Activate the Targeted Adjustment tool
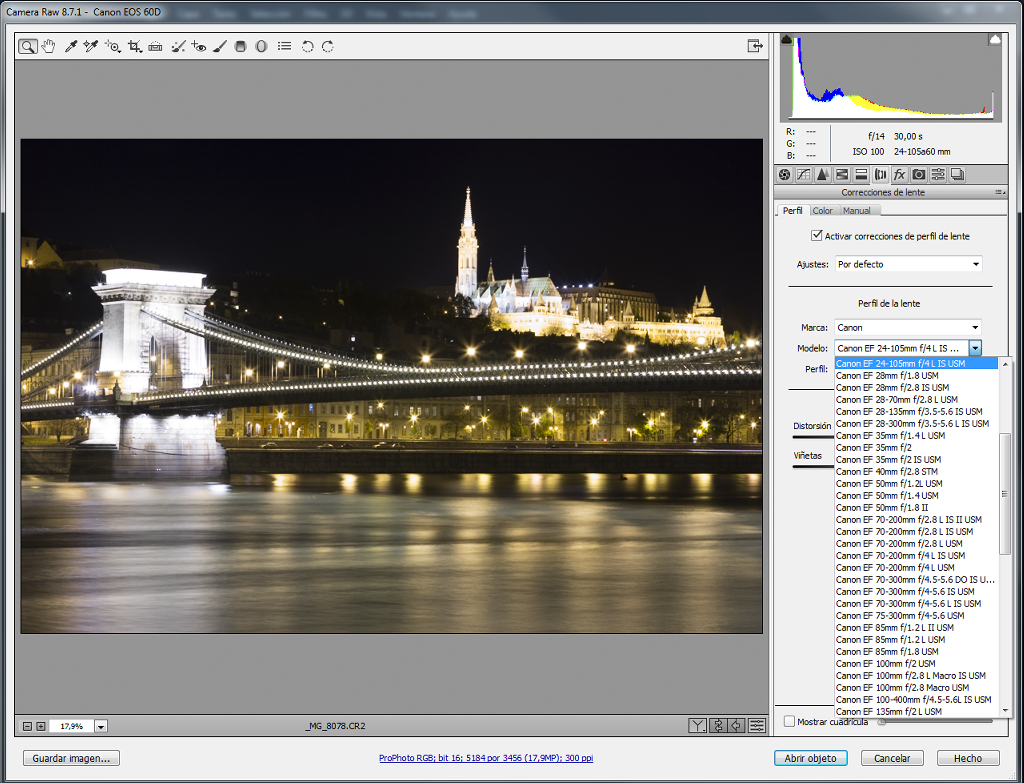Screen dimensions: 1024x783 pos(113,46)
